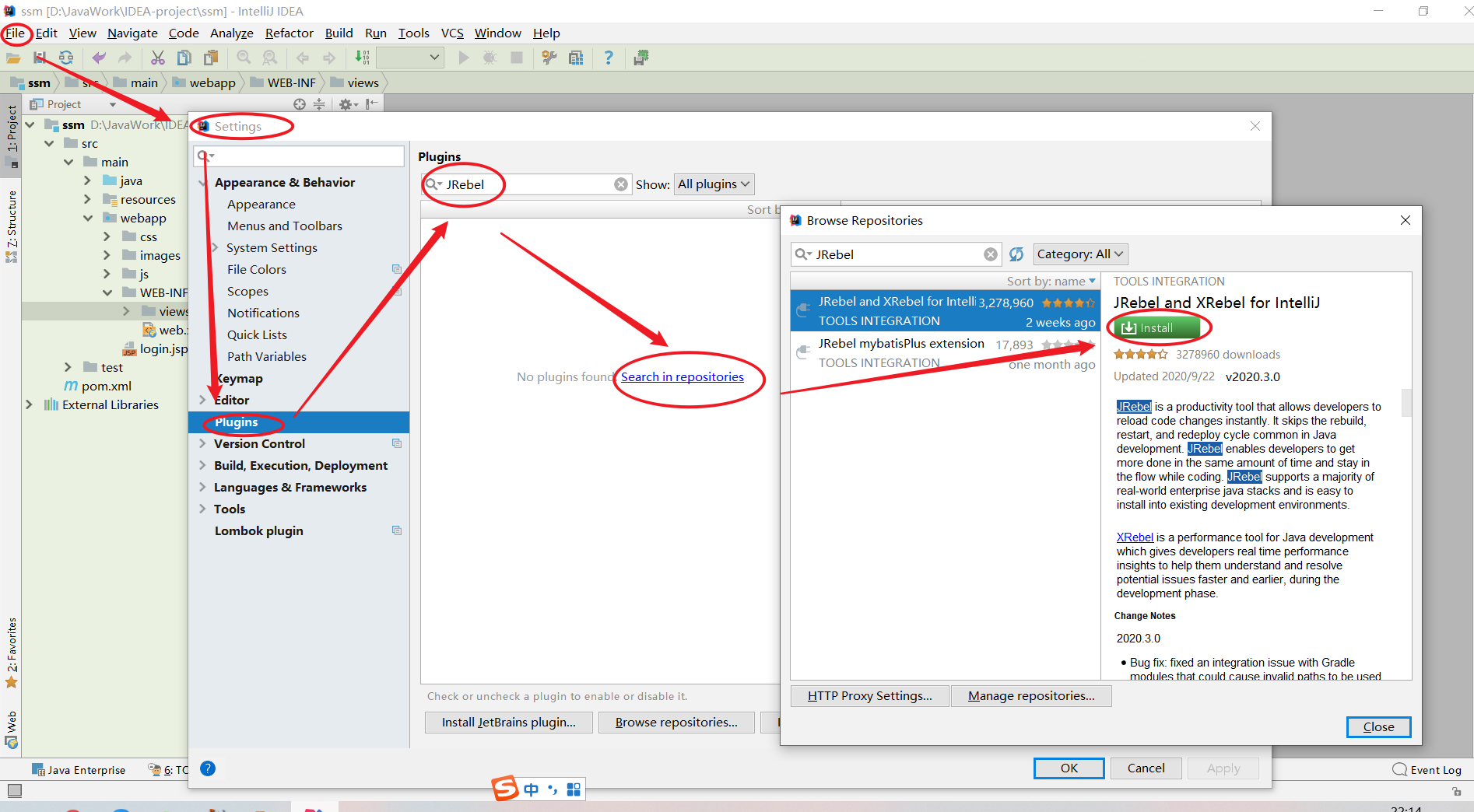
Task: Click the Collapse All icon in Project panel
Action: click(319, 104)
